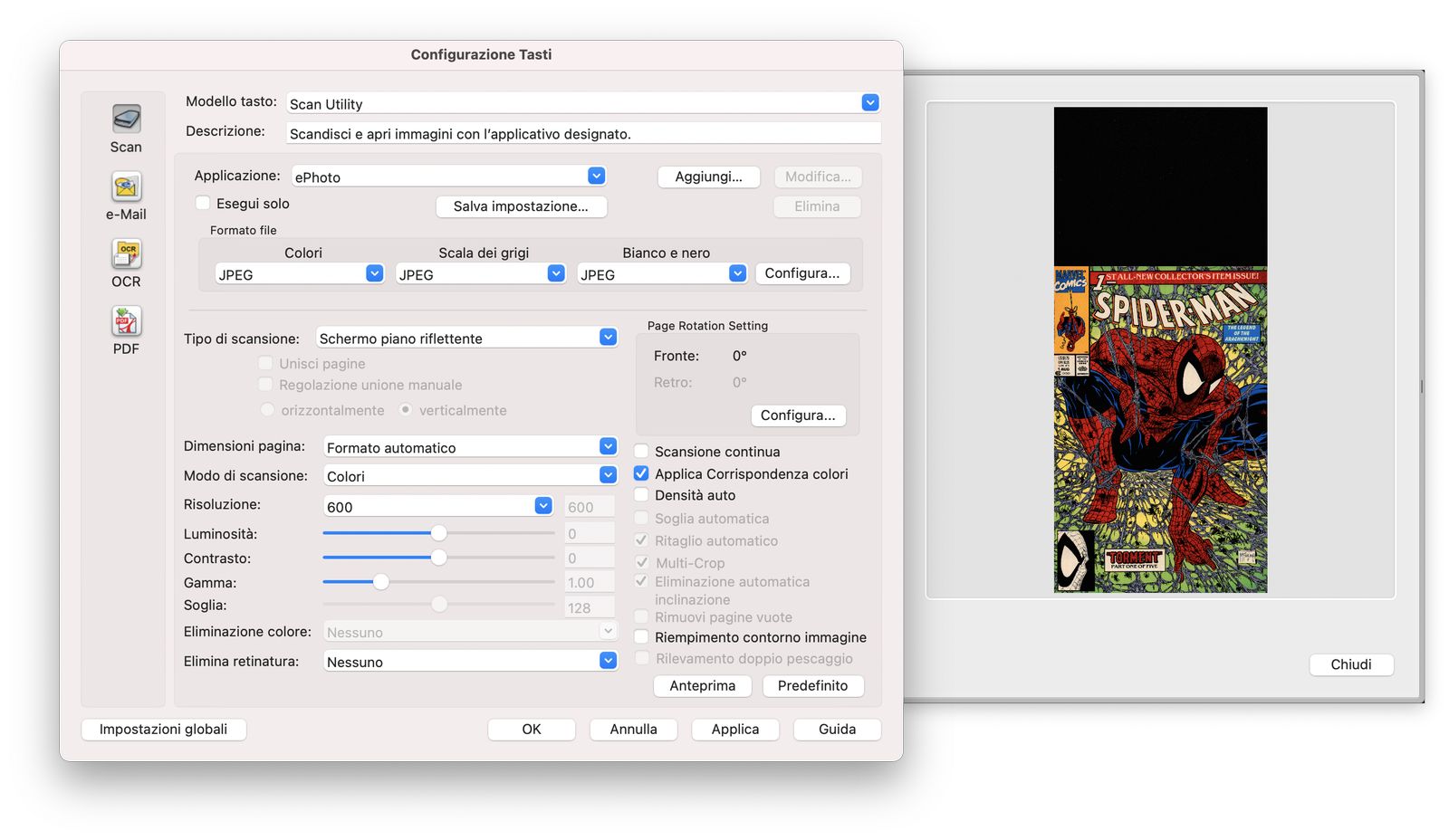This screenshot has height=840, width=1449.
Task: Open Impostazioni globali
Action: pos(164,729)
